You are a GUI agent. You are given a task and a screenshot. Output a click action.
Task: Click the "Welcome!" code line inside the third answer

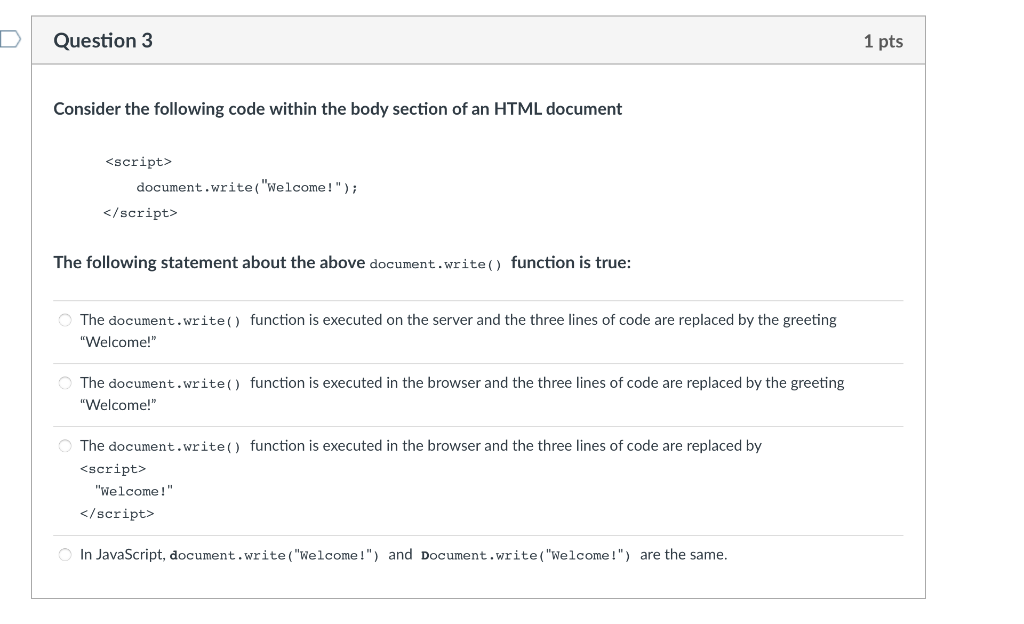[x=133, y=491]
